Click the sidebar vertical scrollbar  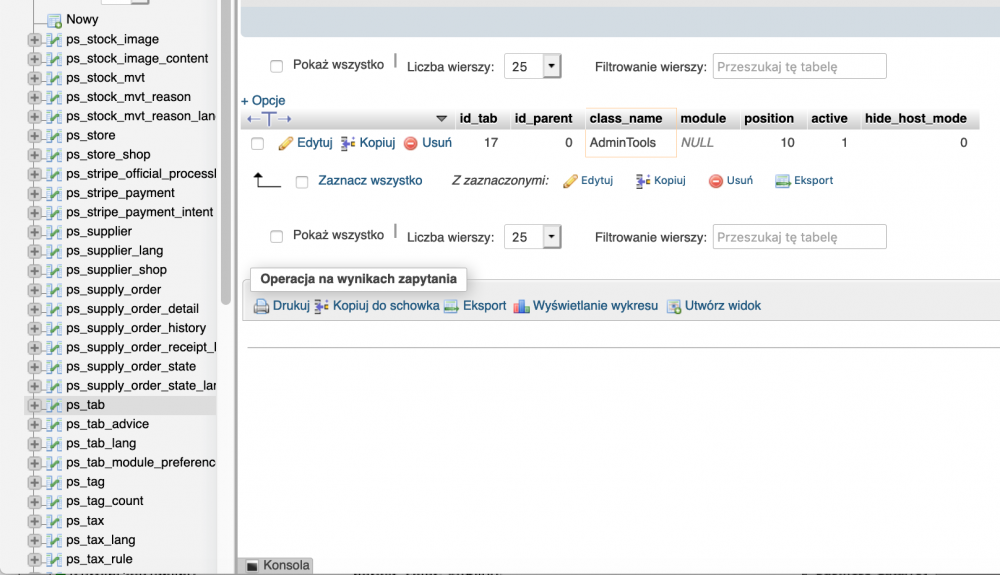226,153
